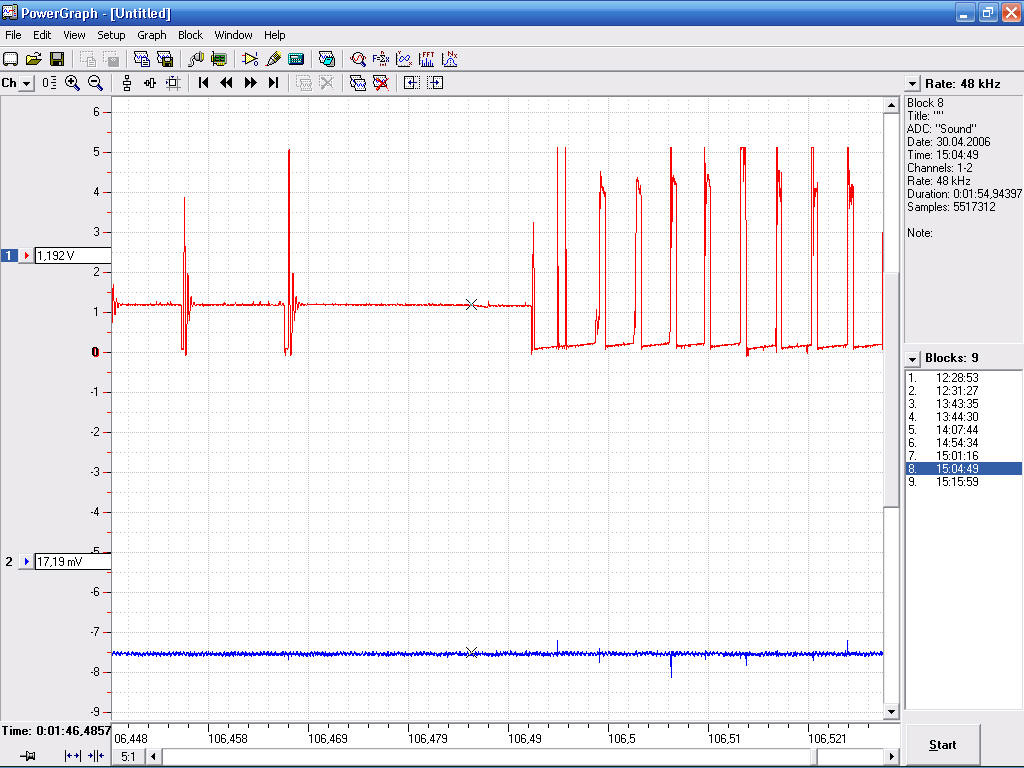1024x768 pixels.
Task: Click the horizontal scrollbar right arrow
Action: (x=891, y=757)
